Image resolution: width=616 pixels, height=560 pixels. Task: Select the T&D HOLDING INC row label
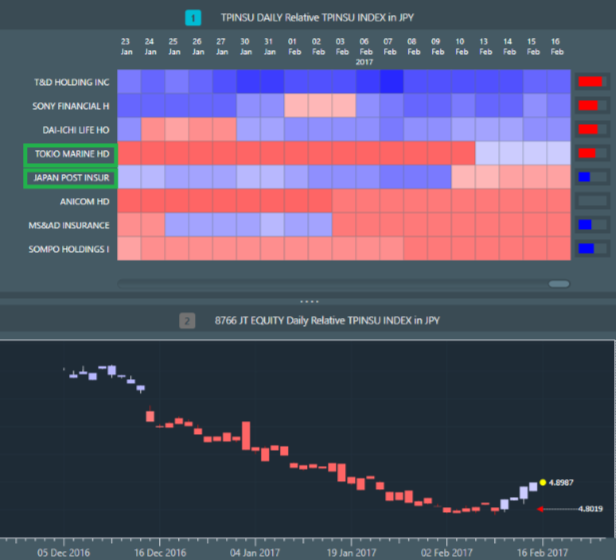[72, 82]
